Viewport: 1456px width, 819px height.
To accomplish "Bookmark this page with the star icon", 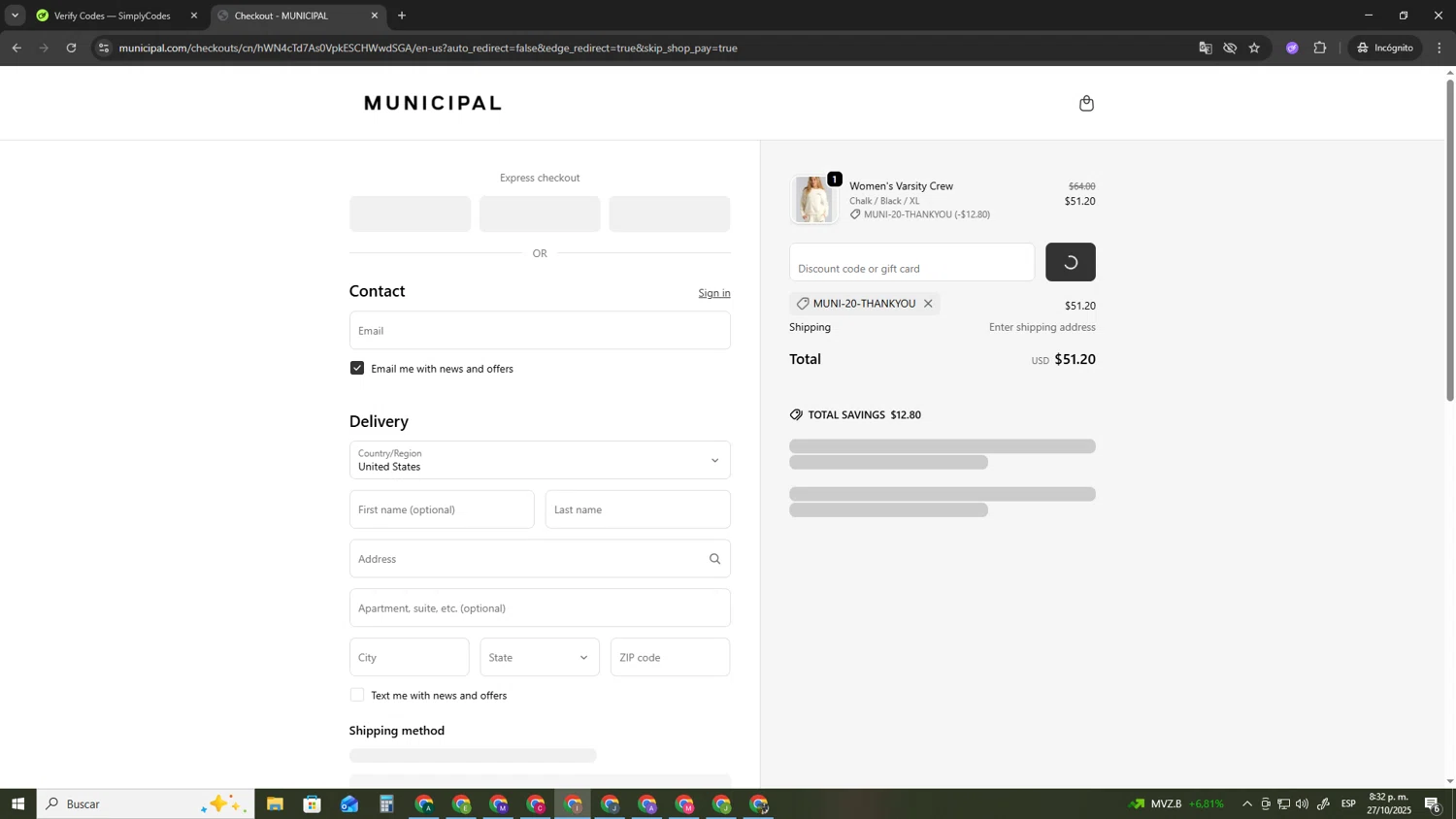I will 1254,48.
